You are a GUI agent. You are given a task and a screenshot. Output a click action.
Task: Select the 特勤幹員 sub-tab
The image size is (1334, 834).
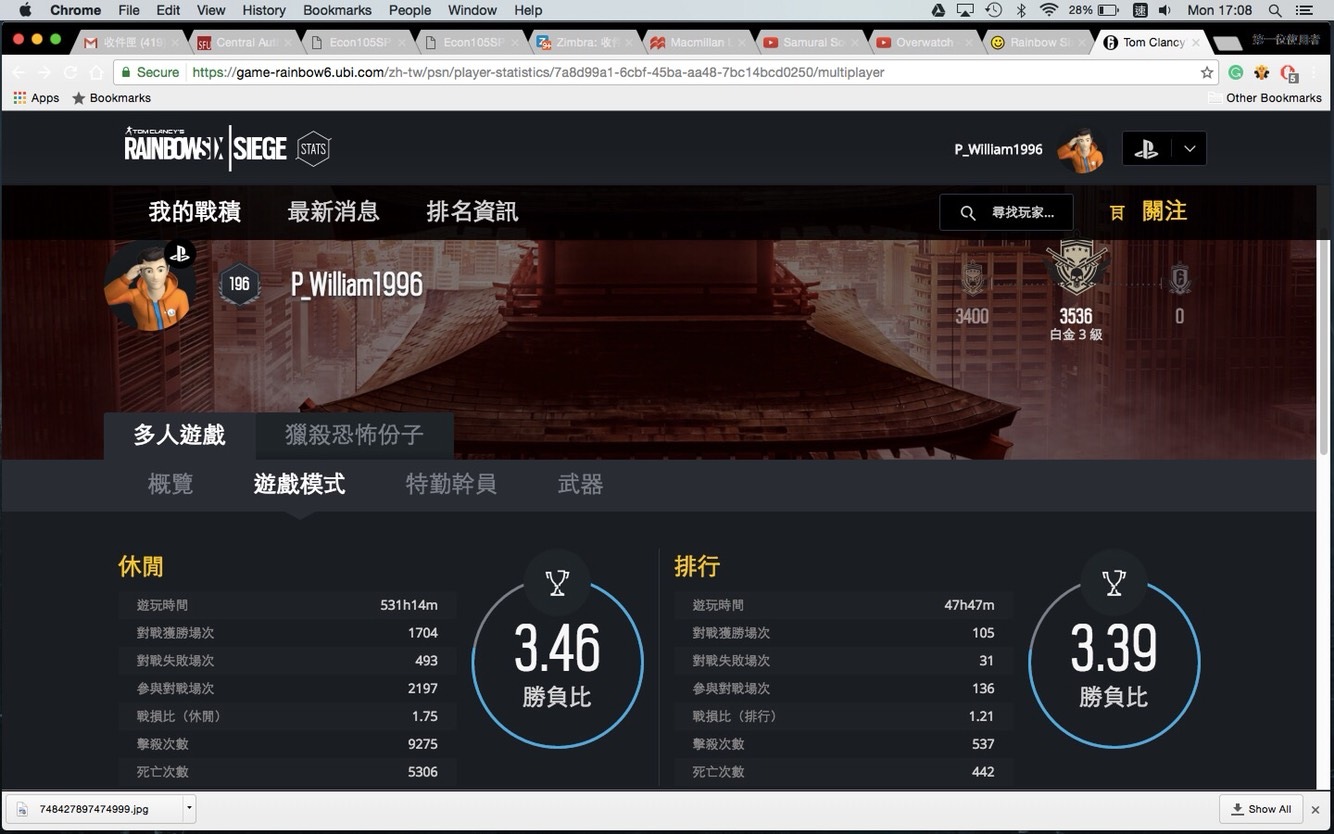coord(451,484)
